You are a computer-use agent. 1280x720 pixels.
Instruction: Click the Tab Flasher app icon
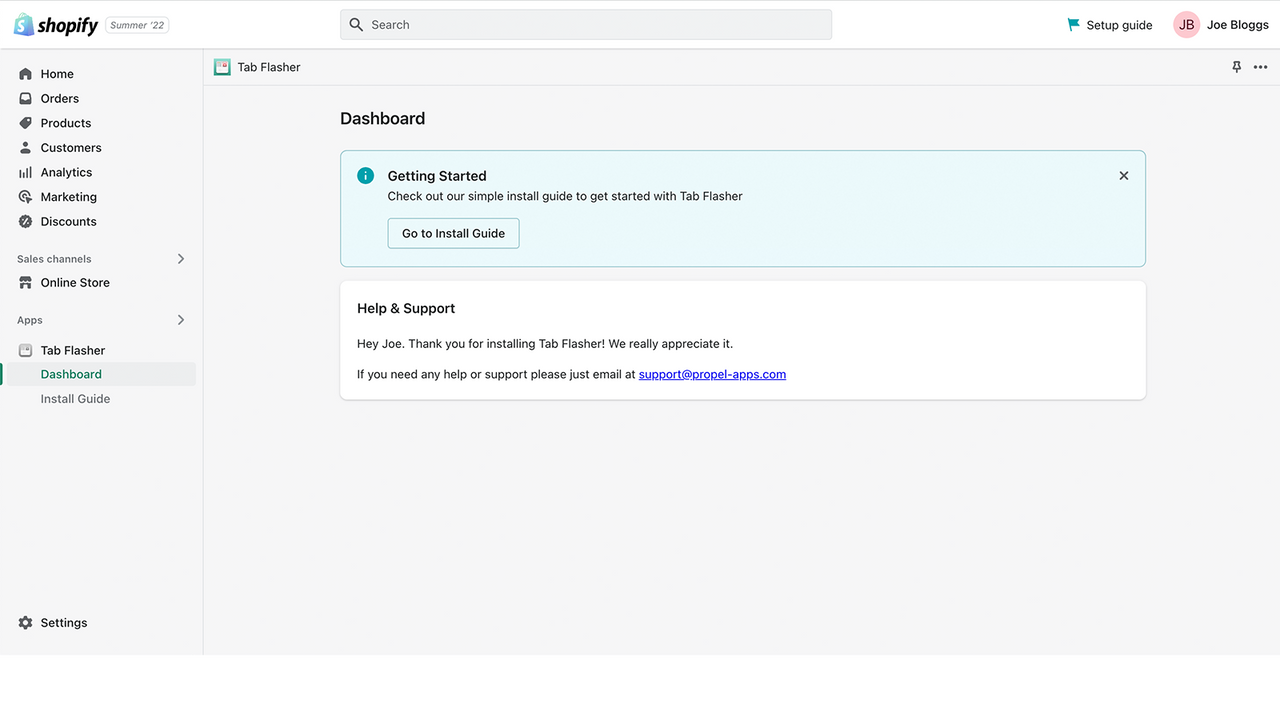click(222, 66)
